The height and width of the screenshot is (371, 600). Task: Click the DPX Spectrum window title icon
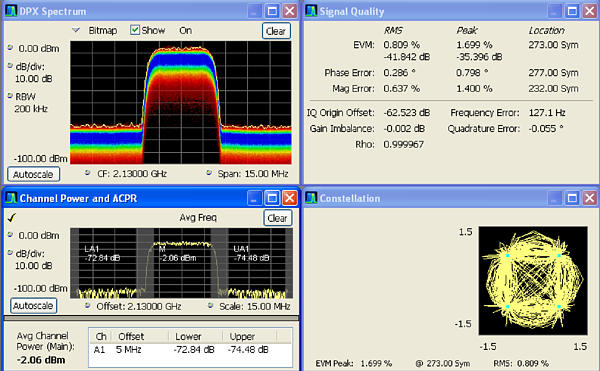click(11, 11)
